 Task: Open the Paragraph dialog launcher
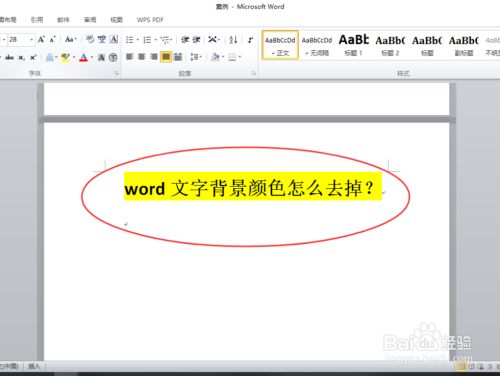click(x=254, y=73)
